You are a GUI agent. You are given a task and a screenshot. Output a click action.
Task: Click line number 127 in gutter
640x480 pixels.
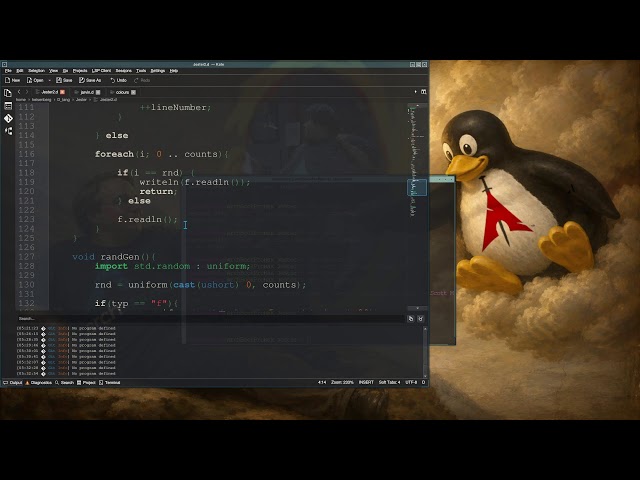pos(27,257)
